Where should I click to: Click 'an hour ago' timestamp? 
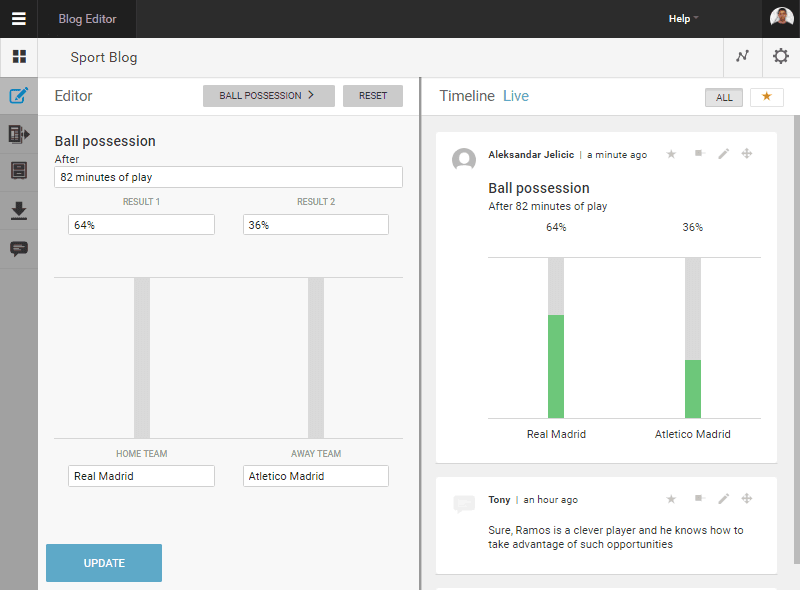coord(551,500)
